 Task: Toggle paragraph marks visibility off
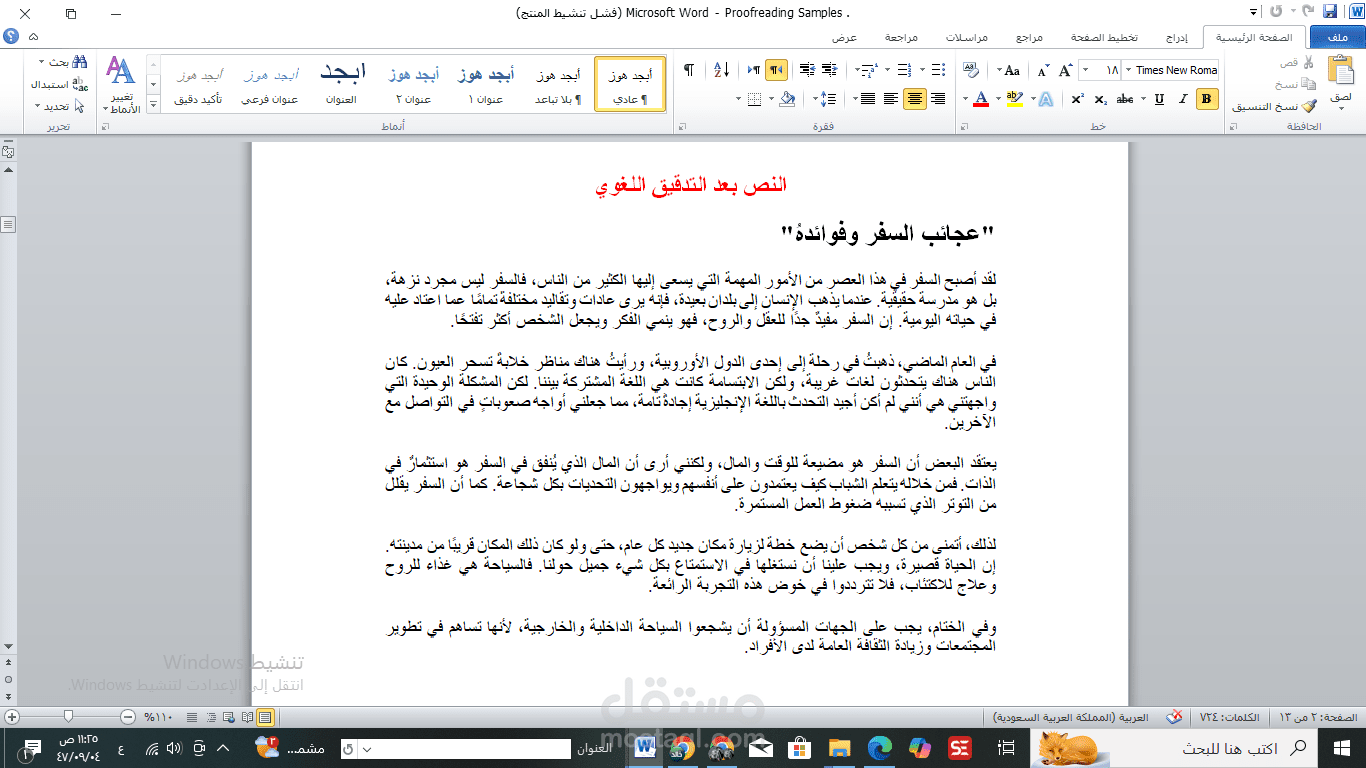688,70
